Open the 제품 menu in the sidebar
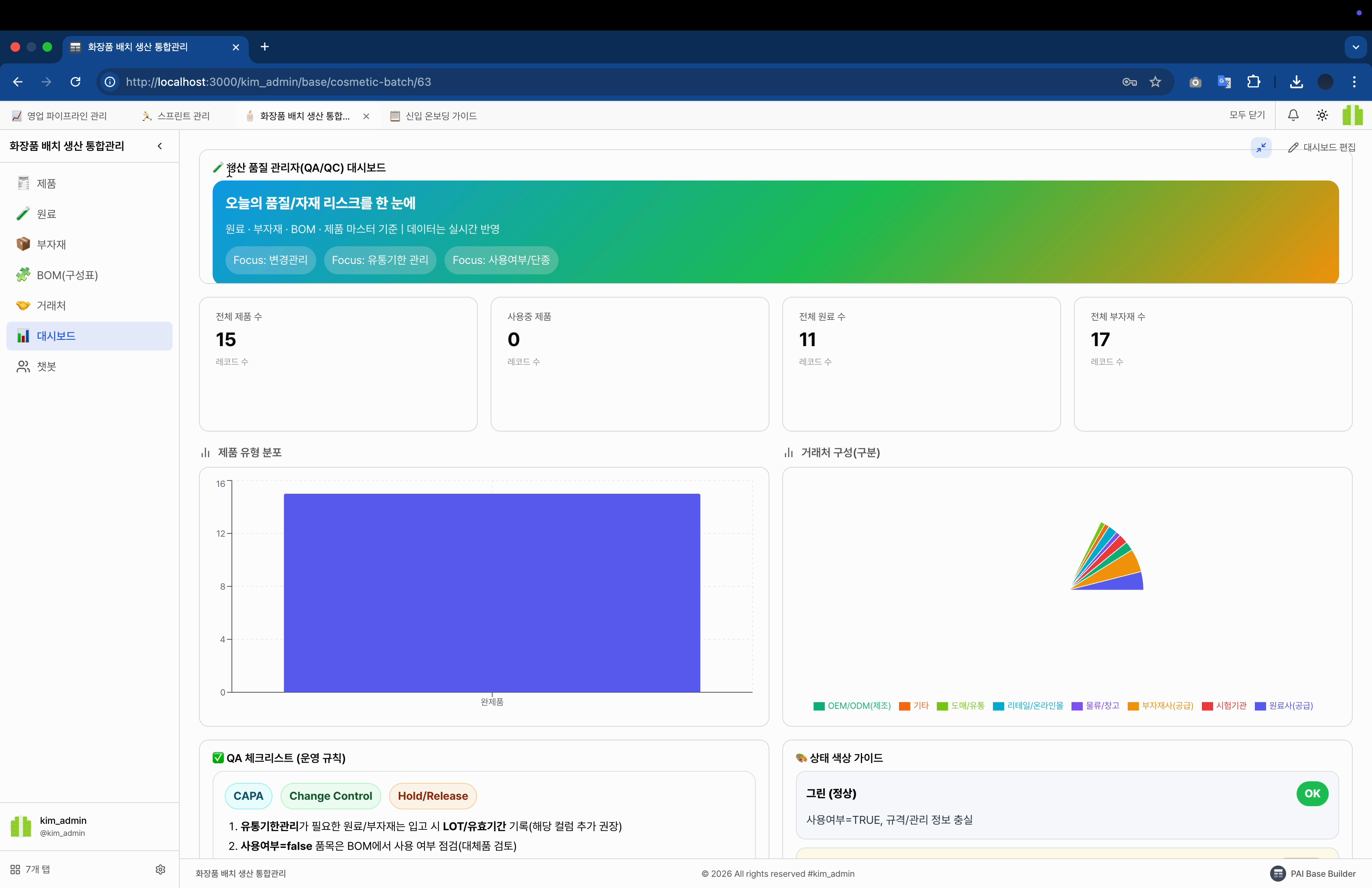1372x888 pixels. tap(46, 183)
